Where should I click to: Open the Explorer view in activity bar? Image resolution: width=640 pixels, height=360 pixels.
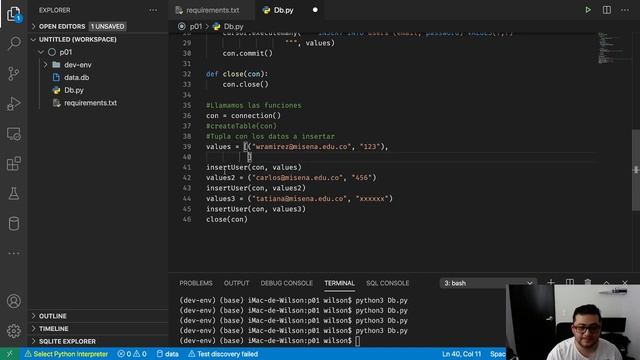(x=13, y=14)
